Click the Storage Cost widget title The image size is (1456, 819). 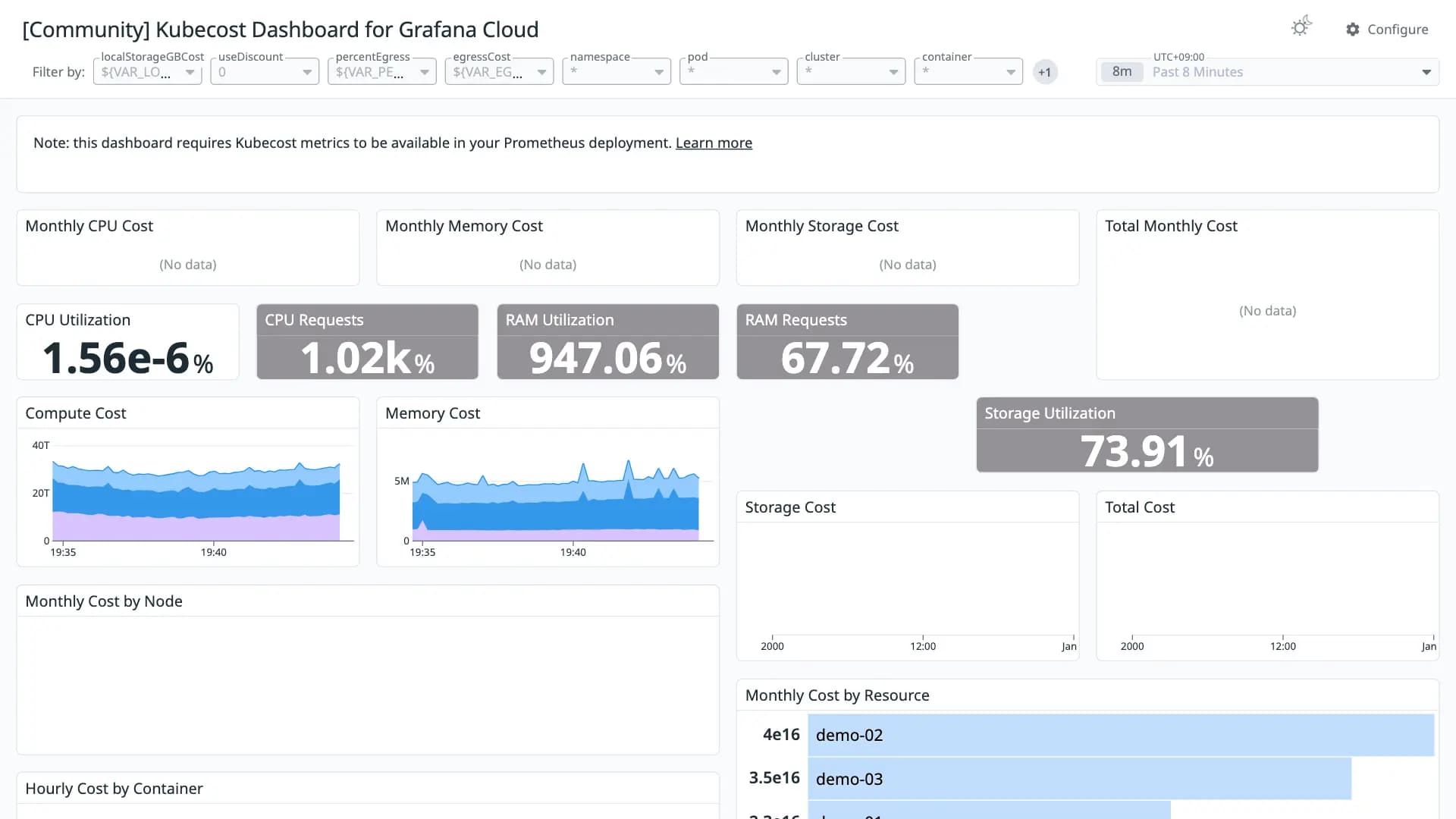790,507
